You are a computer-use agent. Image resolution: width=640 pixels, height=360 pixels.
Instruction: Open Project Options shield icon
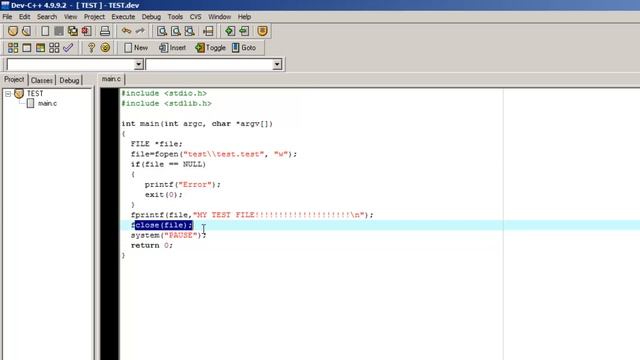click(x=262, y=31)
